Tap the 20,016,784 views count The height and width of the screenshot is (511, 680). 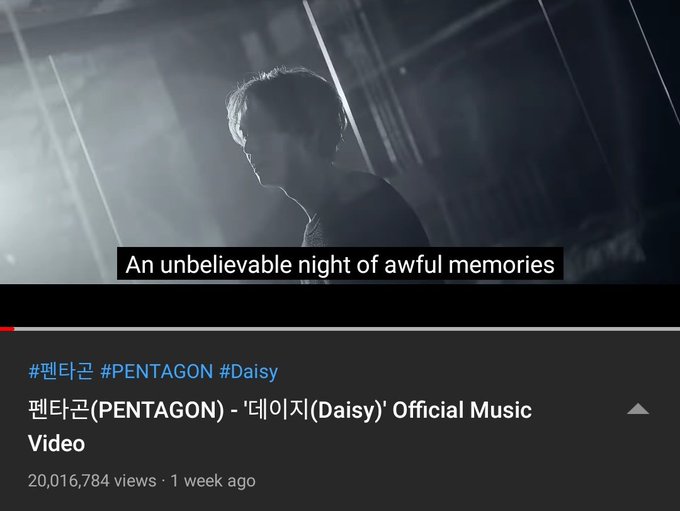click(x=92, y=481)
